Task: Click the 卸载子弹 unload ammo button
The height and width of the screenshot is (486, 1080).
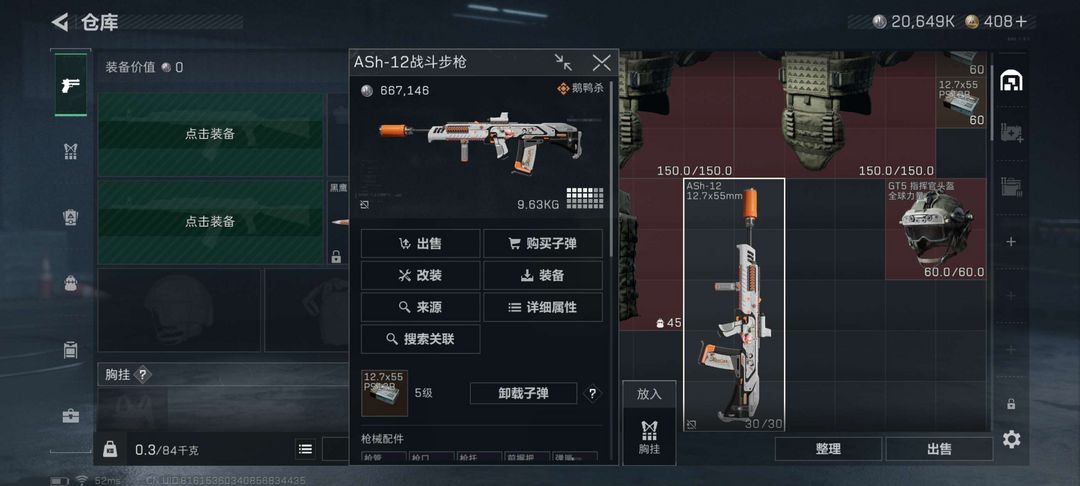Action: (x=523, y=394)
